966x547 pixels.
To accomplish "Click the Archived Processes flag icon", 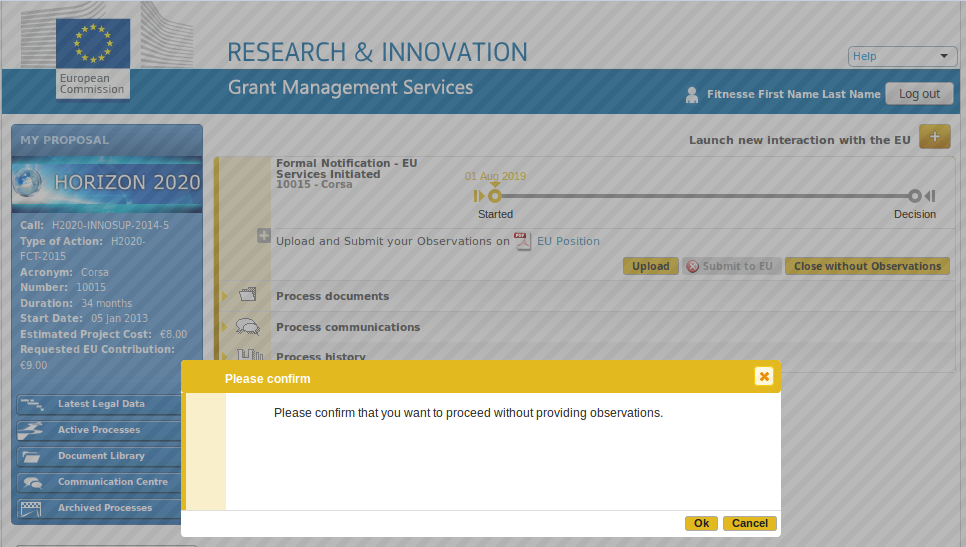I will point(31,509).
